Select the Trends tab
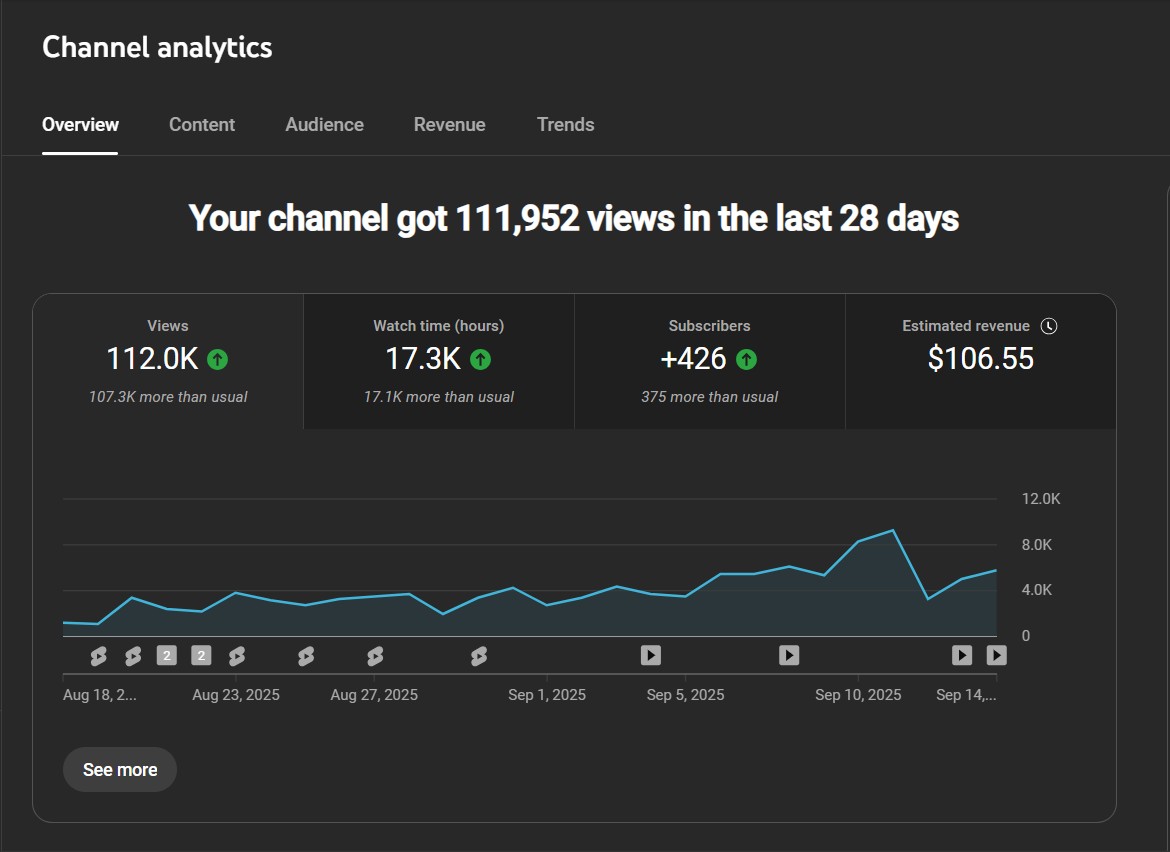 [x=565, y=125]
